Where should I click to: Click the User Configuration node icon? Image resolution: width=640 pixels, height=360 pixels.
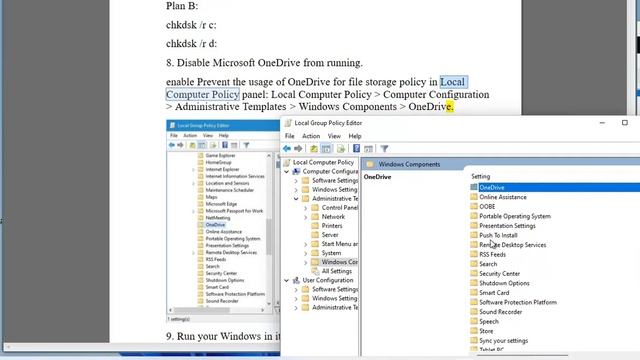pos(296,280)
